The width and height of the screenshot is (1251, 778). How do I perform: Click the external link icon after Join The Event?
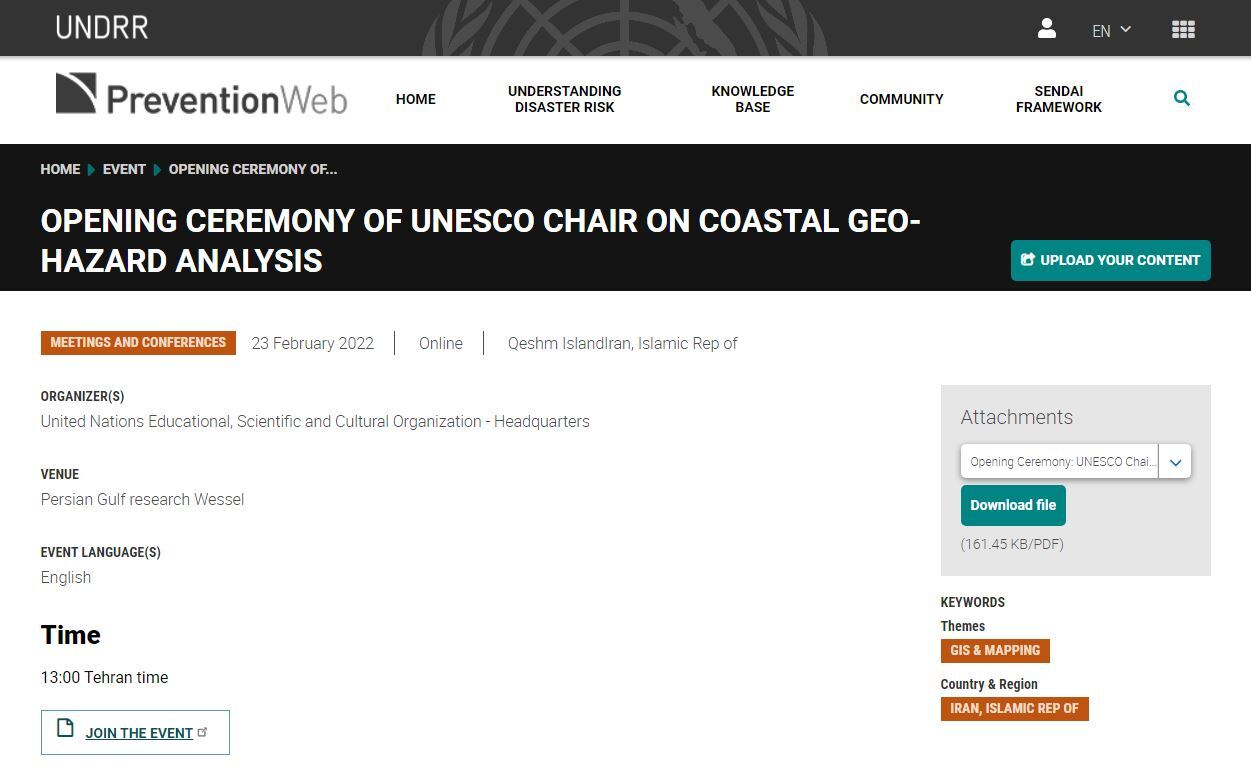(203, 730)
